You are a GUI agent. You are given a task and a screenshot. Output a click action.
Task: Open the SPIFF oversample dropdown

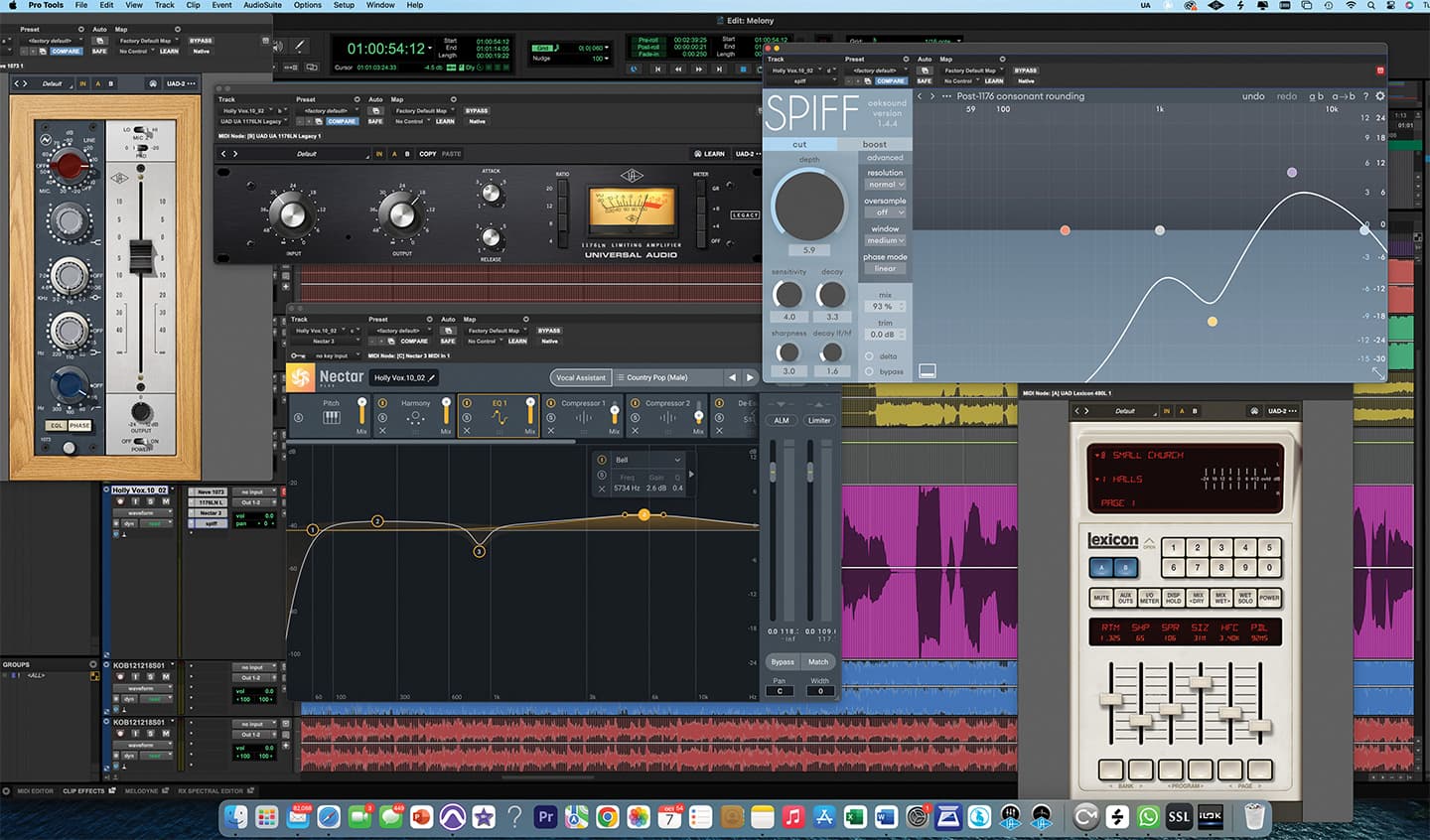click(885, 211)
